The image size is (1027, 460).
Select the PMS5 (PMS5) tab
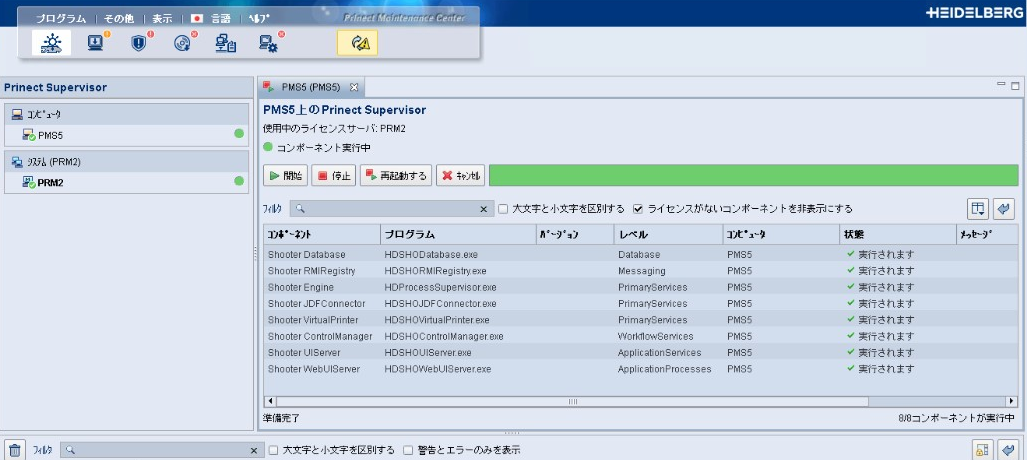pyautogui.click(x=310, y=86)
